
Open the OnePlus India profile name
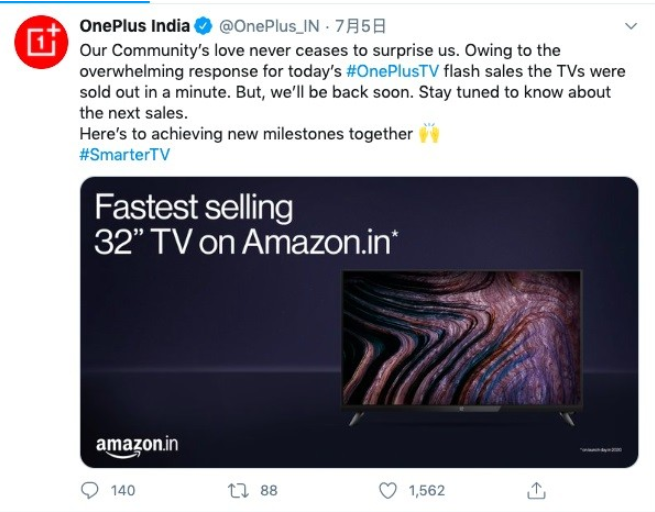[x=135, y=26]
